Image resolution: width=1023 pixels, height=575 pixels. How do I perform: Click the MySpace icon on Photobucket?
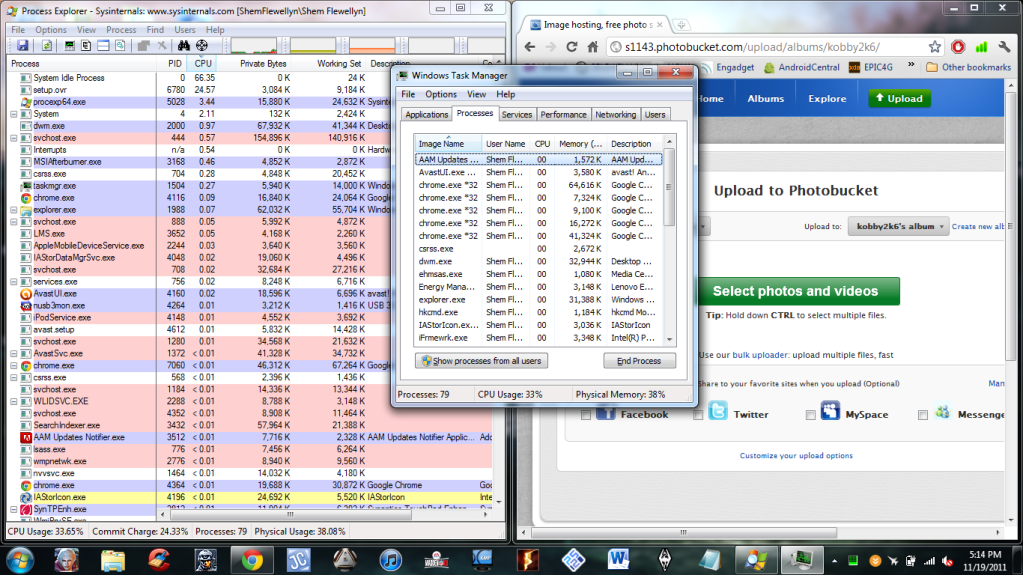coord(830,411)
